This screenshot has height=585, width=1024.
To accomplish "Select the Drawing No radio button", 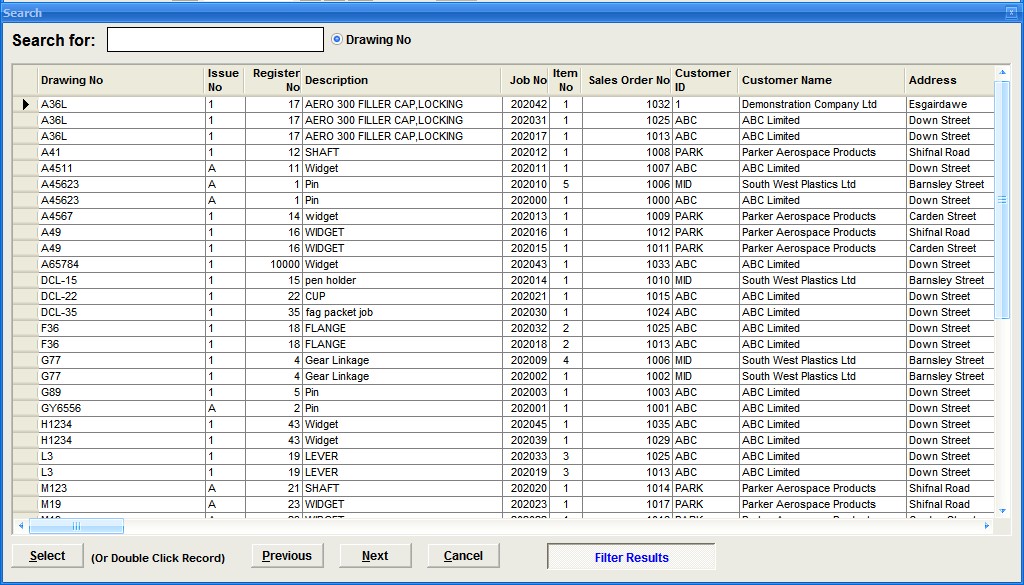I will [337, 40].
